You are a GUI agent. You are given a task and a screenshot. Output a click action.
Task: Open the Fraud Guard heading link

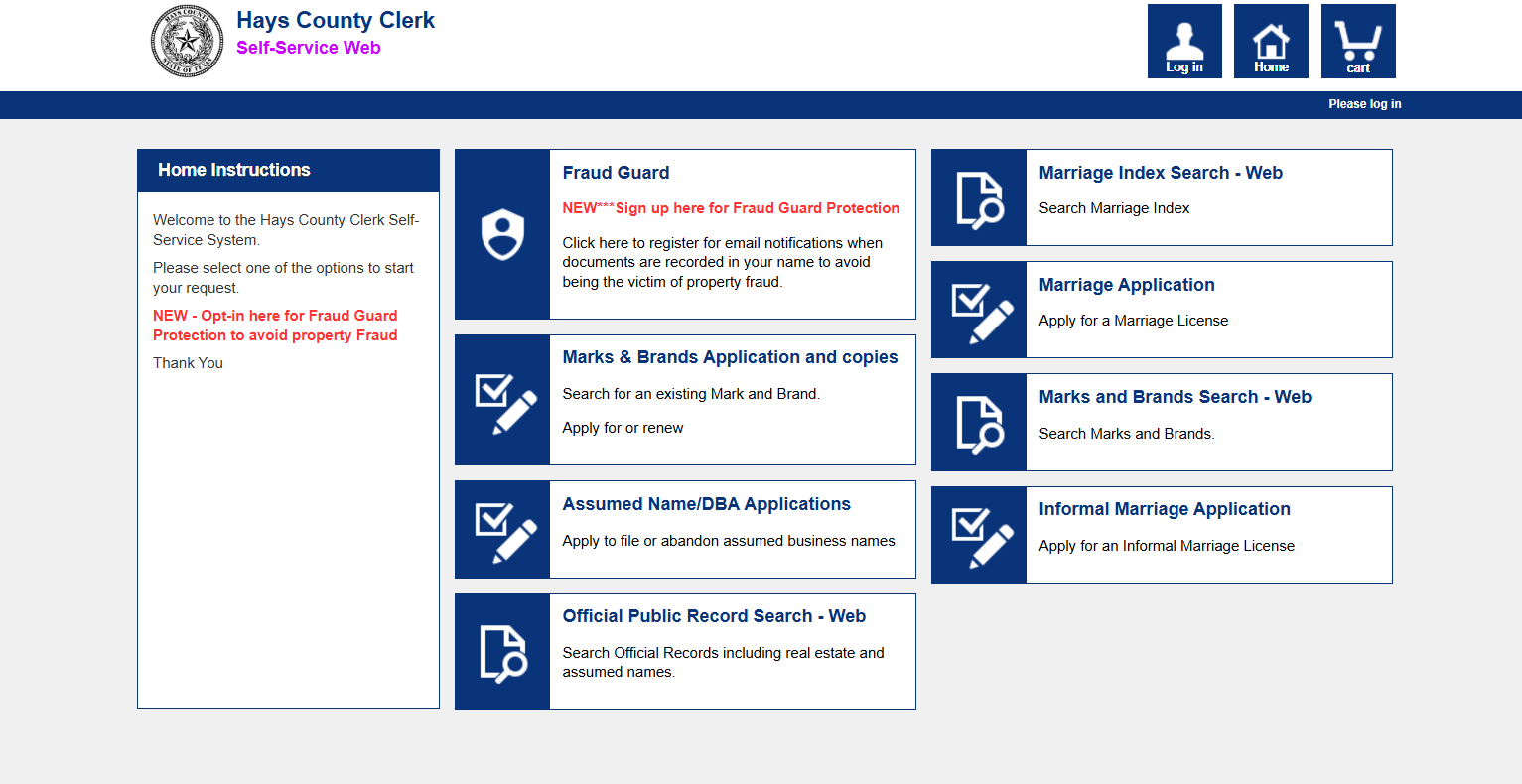pos(616,173)
